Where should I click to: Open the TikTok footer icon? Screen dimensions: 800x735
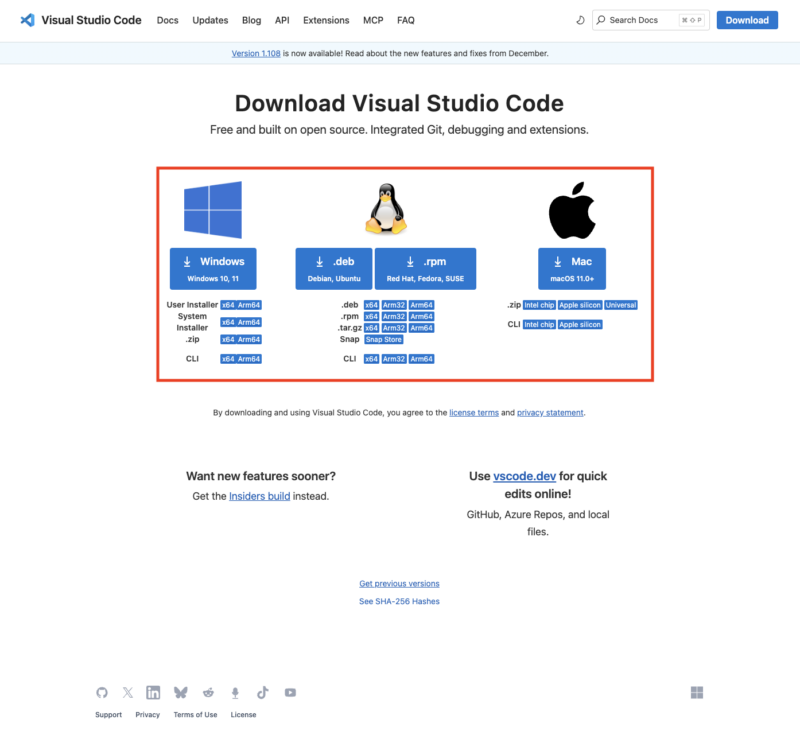262,692
